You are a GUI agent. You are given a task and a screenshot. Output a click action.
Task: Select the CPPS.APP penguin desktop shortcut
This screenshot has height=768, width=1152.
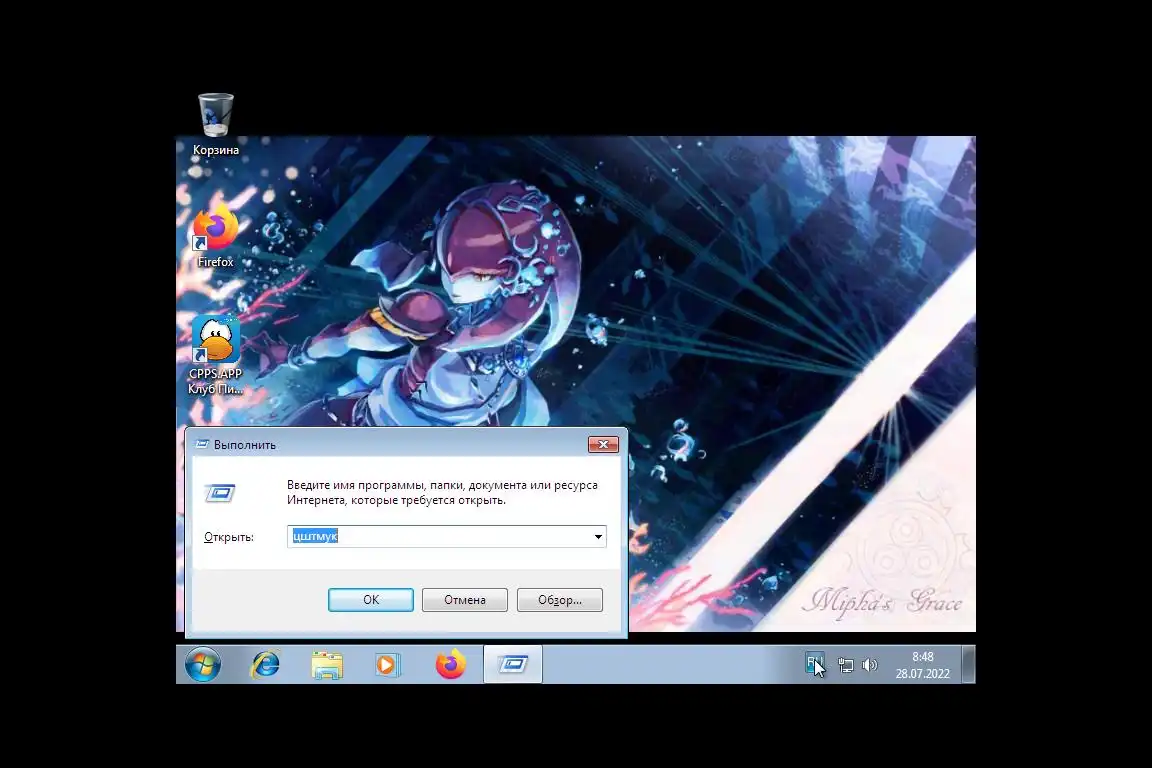(x=215, y=356)
